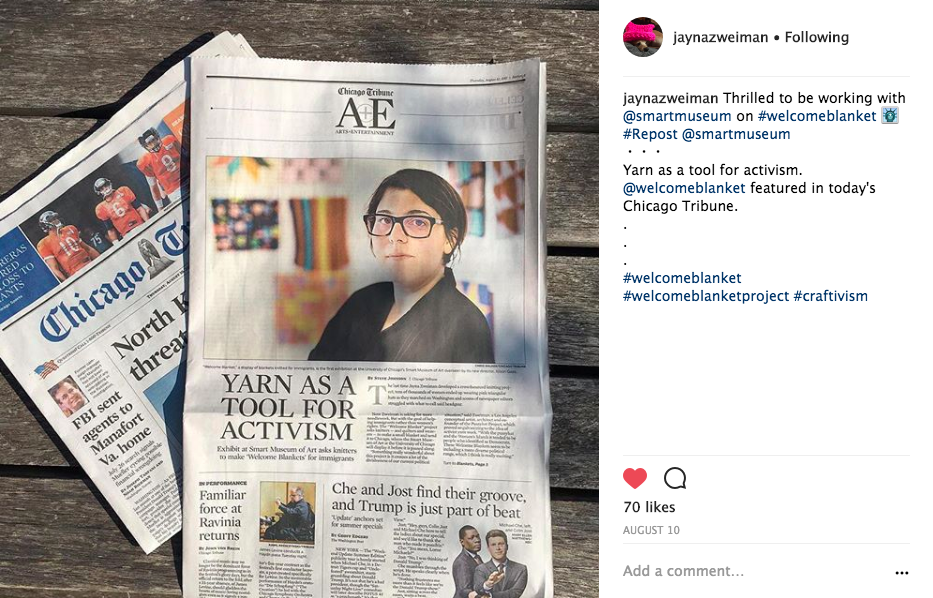This screenshot has height=598, width=933.
Task: Click the red heart like icon
Action: click(635, 478)
